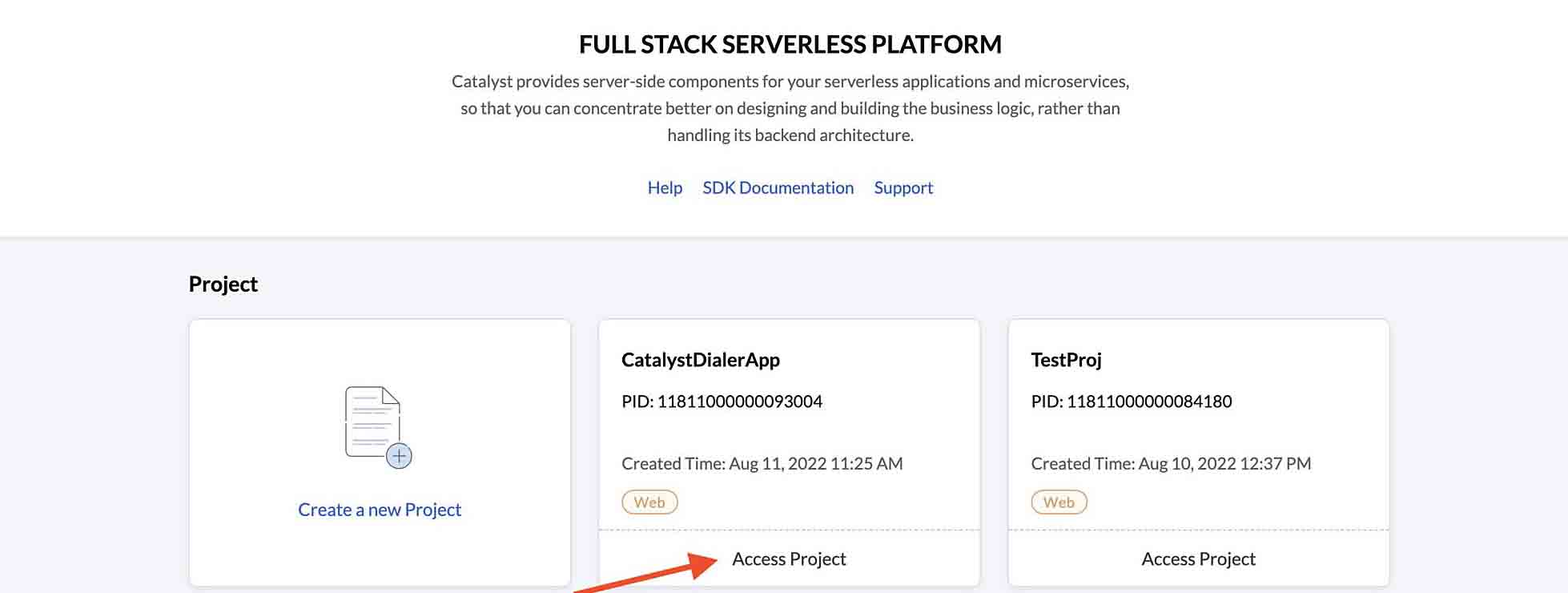Image resolution: width=1568 pixels, height=593 pixels.
Task: Open the Help link
Action: tap(665, 188)
